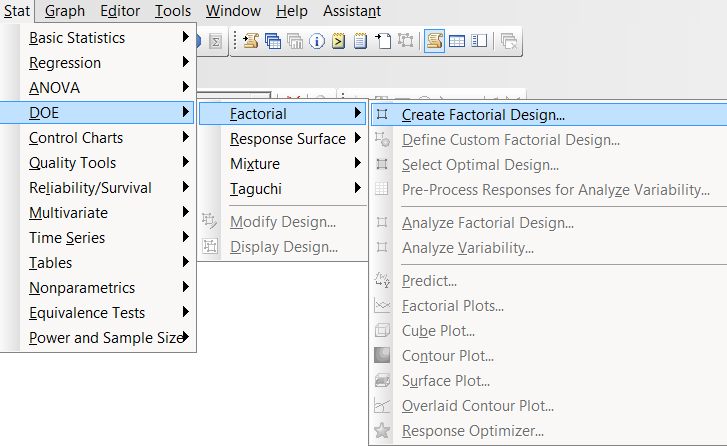Screen dimensions: 727x446
Task: Select Nonparametrics in Stat menu
Action: click(x=98, y=288)
